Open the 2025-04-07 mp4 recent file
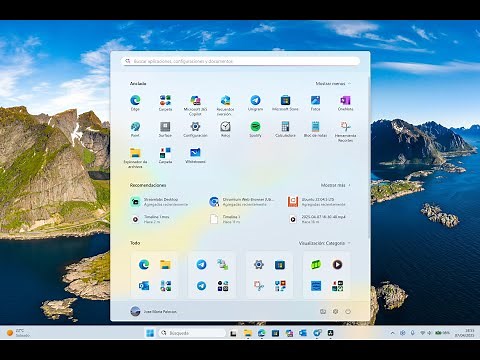The height and width of the screenshot is (360, 480). (317, 219)
